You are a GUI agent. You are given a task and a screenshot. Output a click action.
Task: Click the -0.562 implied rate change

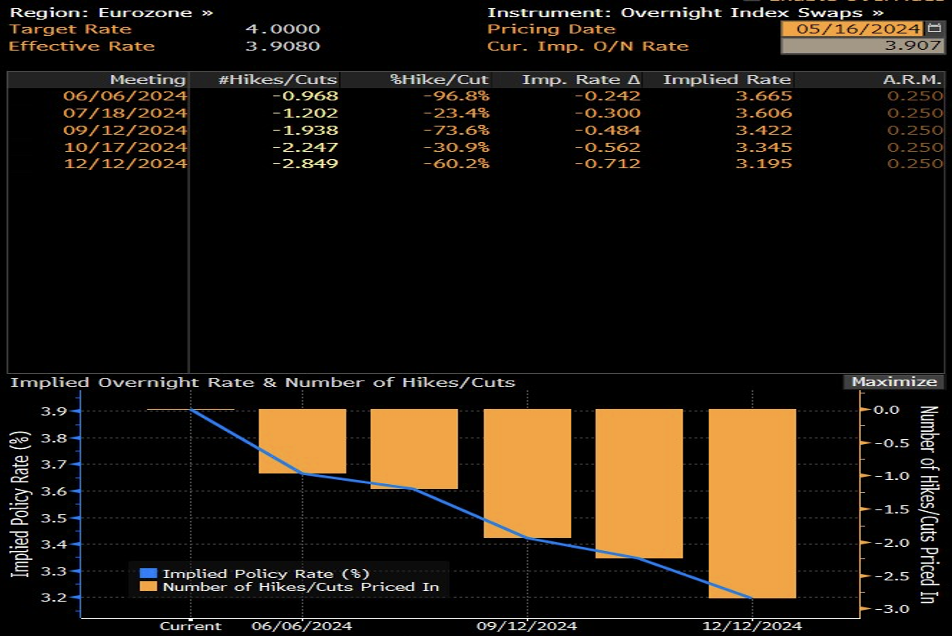click(607, 147)
